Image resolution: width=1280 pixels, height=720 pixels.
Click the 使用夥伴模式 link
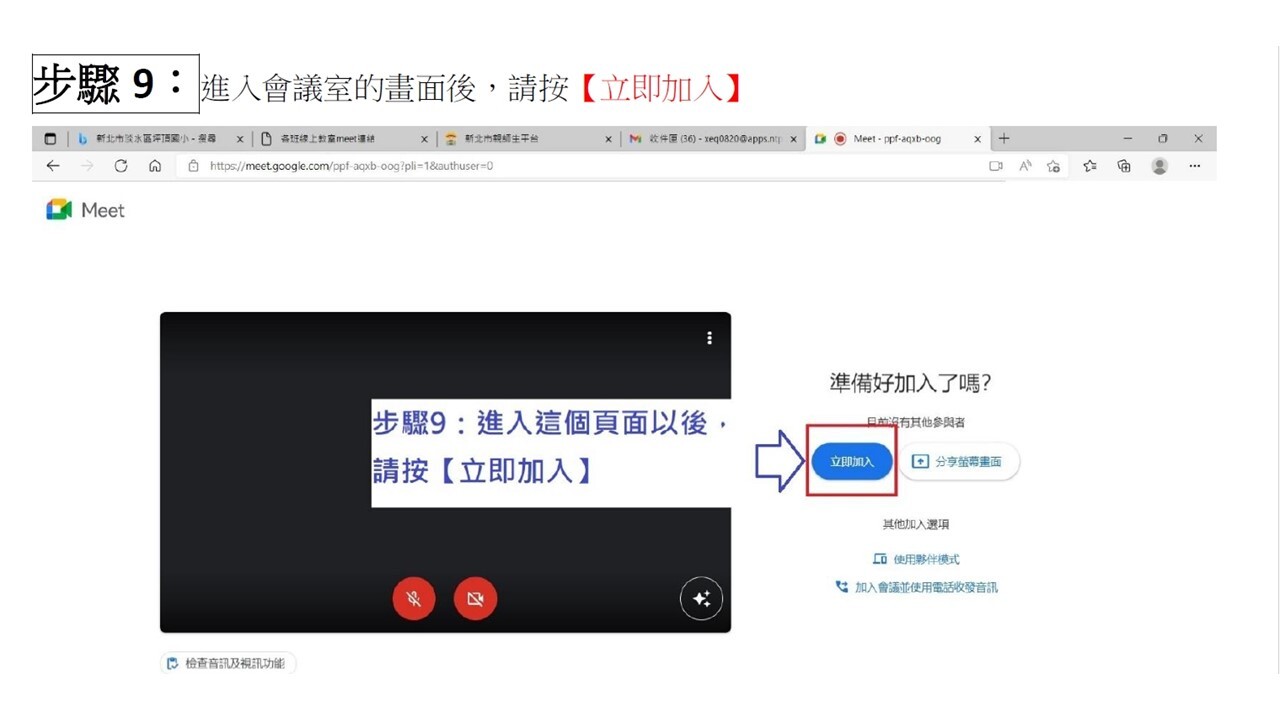click(916, 559)
